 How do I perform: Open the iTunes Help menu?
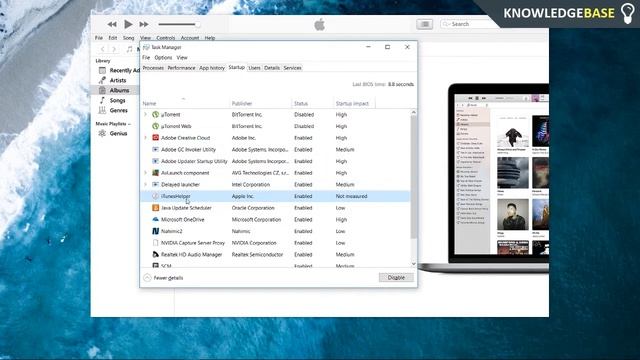tap(210, 38)
